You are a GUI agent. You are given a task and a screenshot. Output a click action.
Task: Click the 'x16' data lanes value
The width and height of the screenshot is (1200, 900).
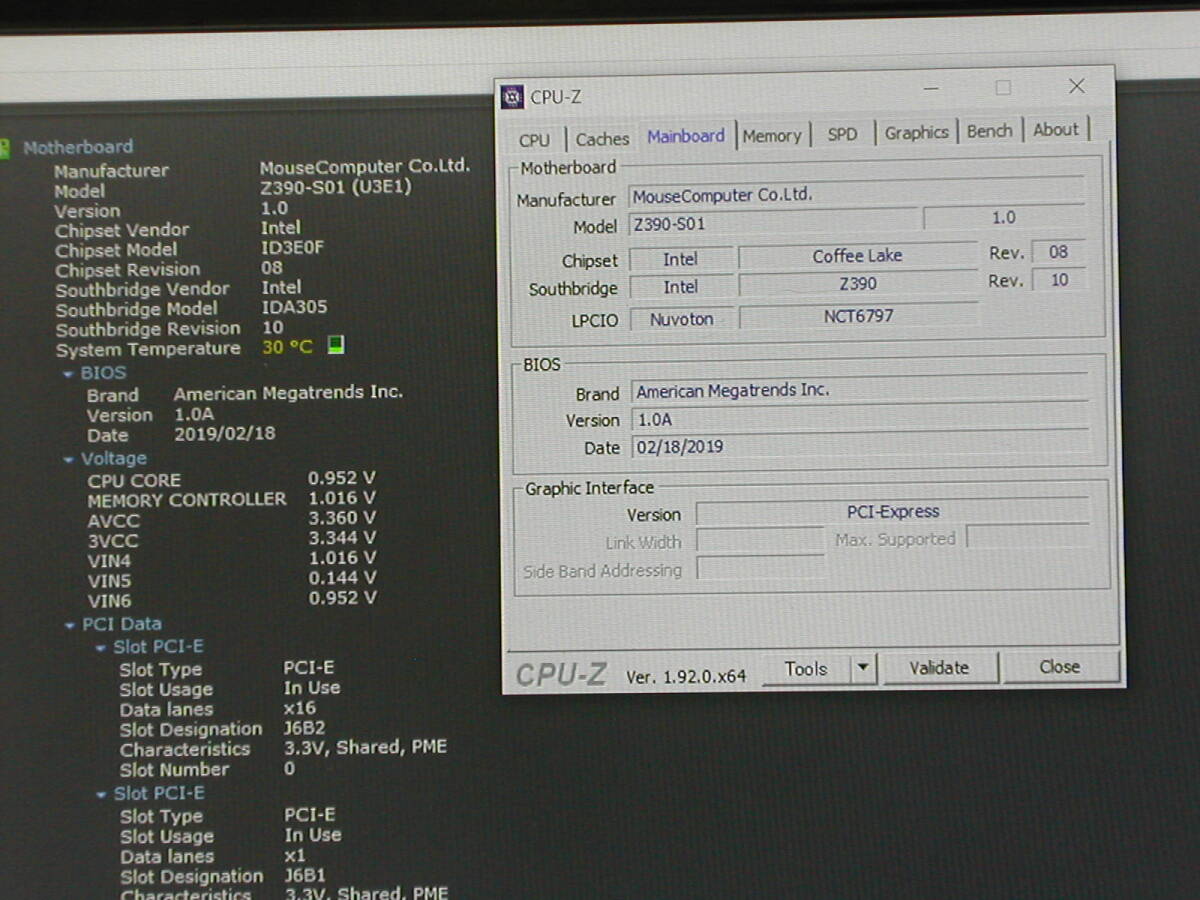(299, 709)
